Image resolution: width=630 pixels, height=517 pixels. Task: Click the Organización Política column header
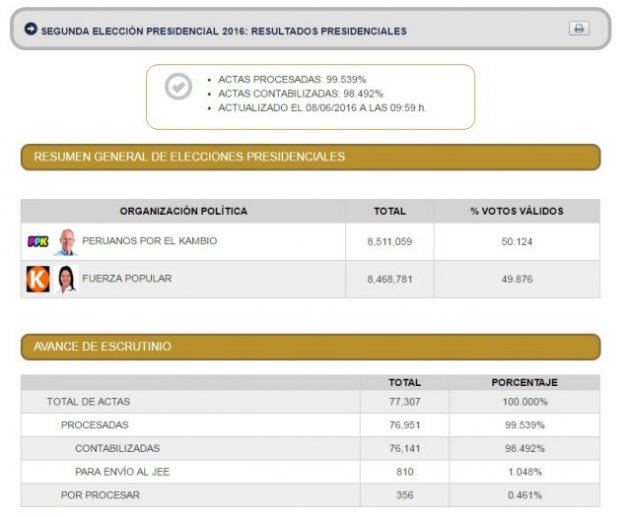pos(183,211)
